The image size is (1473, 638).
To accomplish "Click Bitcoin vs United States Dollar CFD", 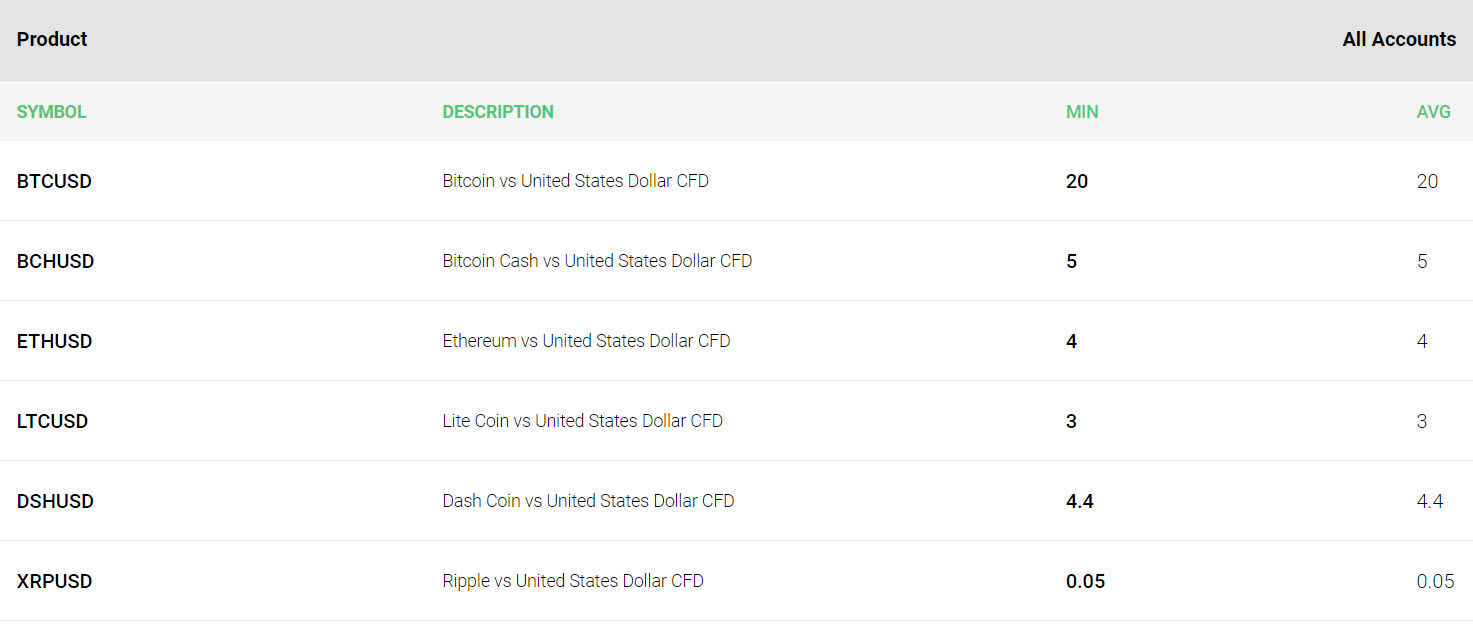I will click(x=575, y=181).
